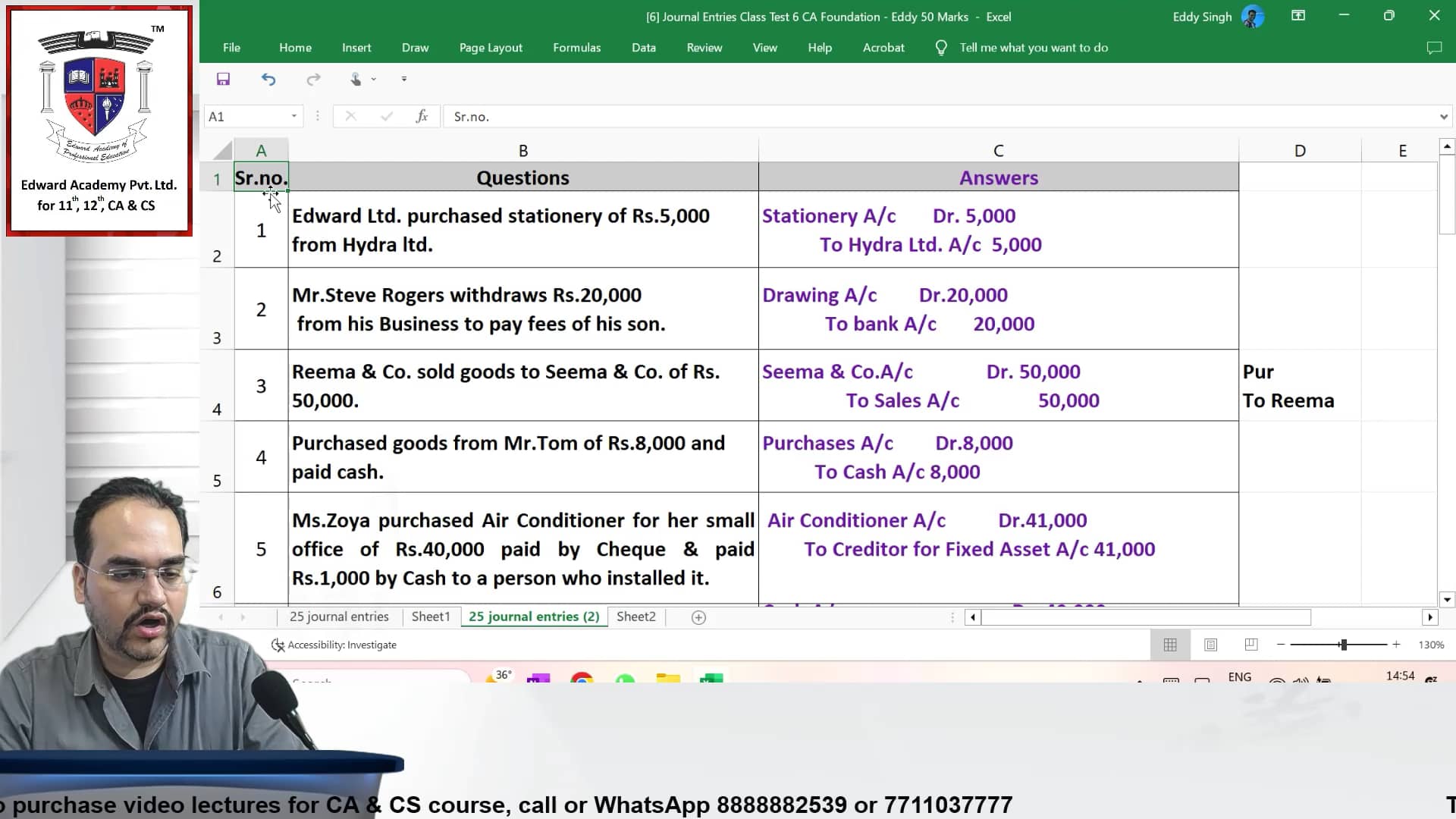Click the Redo icon
Viewport: 1456px width, 819px height.
click(313, 79)
